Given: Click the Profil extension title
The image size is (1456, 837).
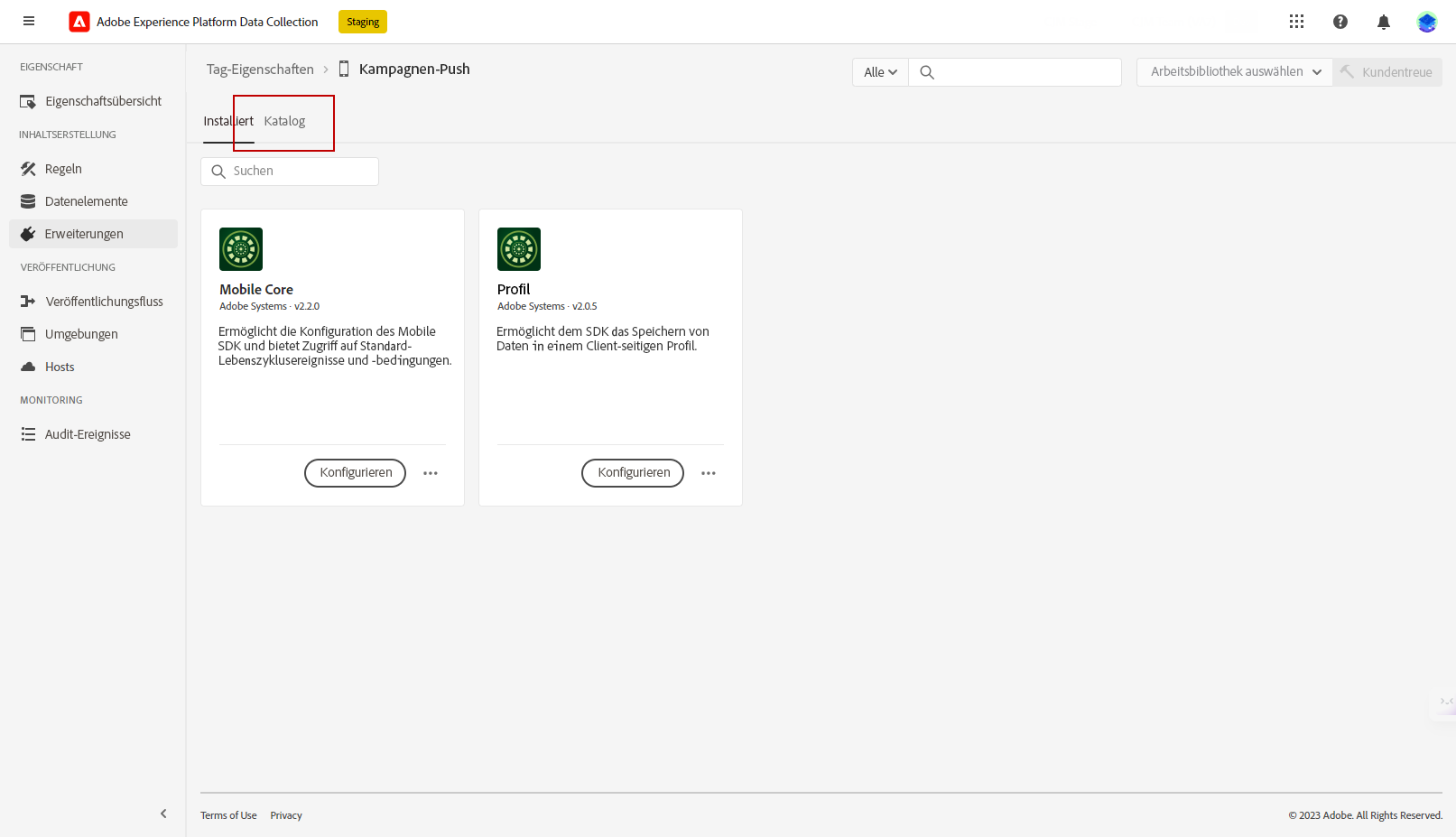Looking at the screenshot, I should pos(514,290).
